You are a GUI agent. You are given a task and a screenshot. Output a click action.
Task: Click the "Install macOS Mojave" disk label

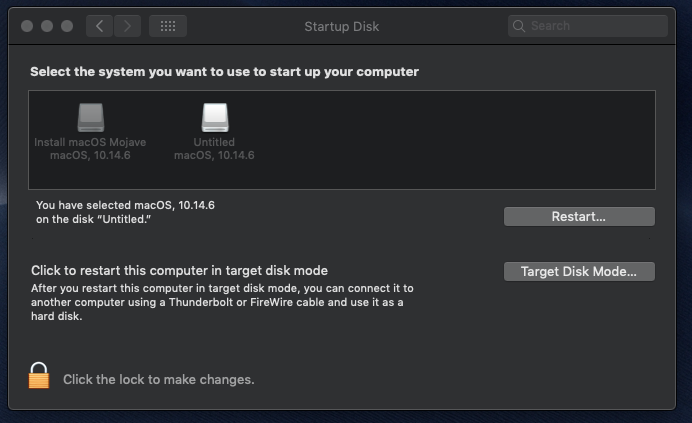[x=90, y=143]
